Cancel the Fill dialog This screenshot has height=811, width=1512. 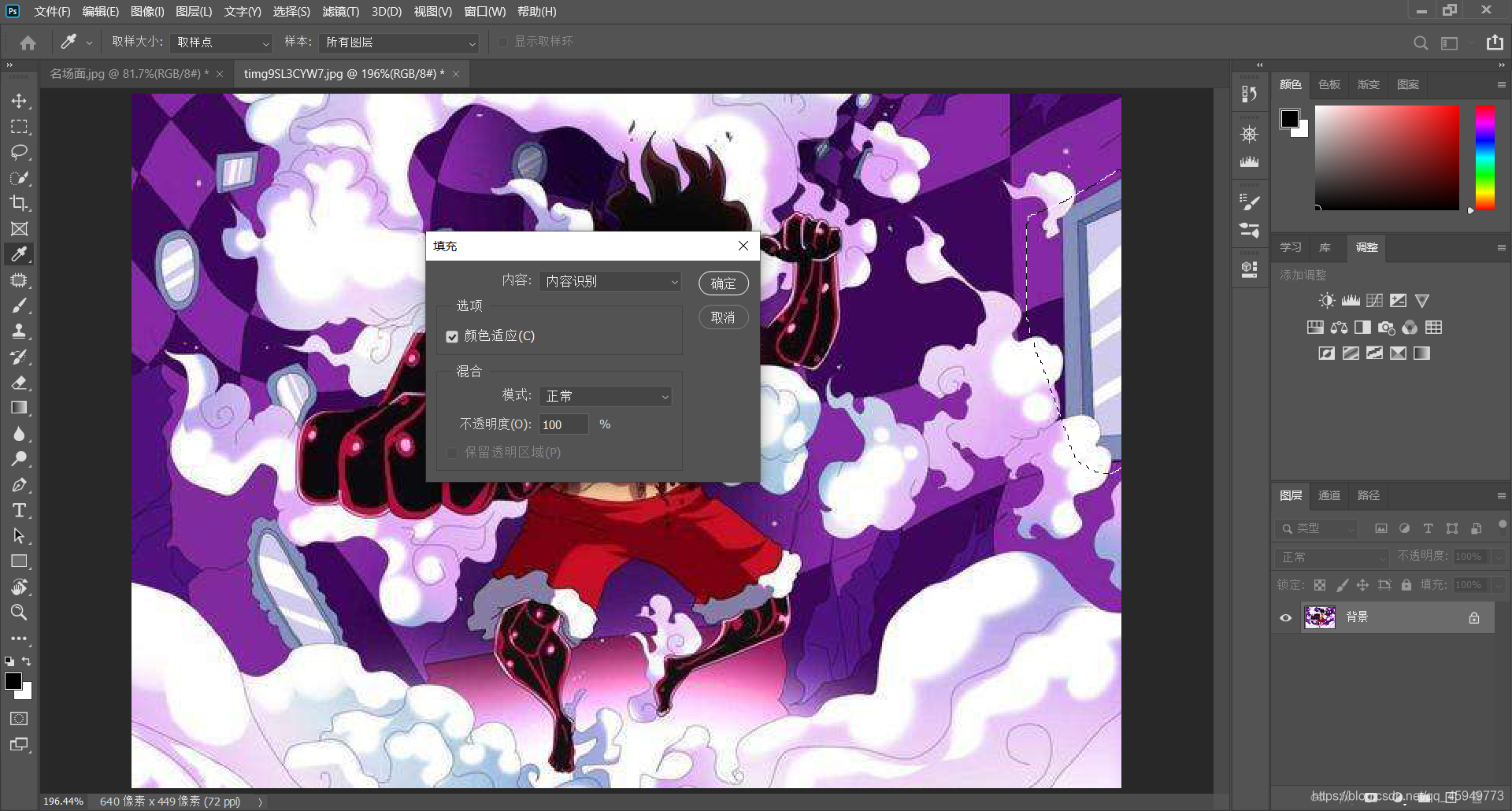point(723,317)
